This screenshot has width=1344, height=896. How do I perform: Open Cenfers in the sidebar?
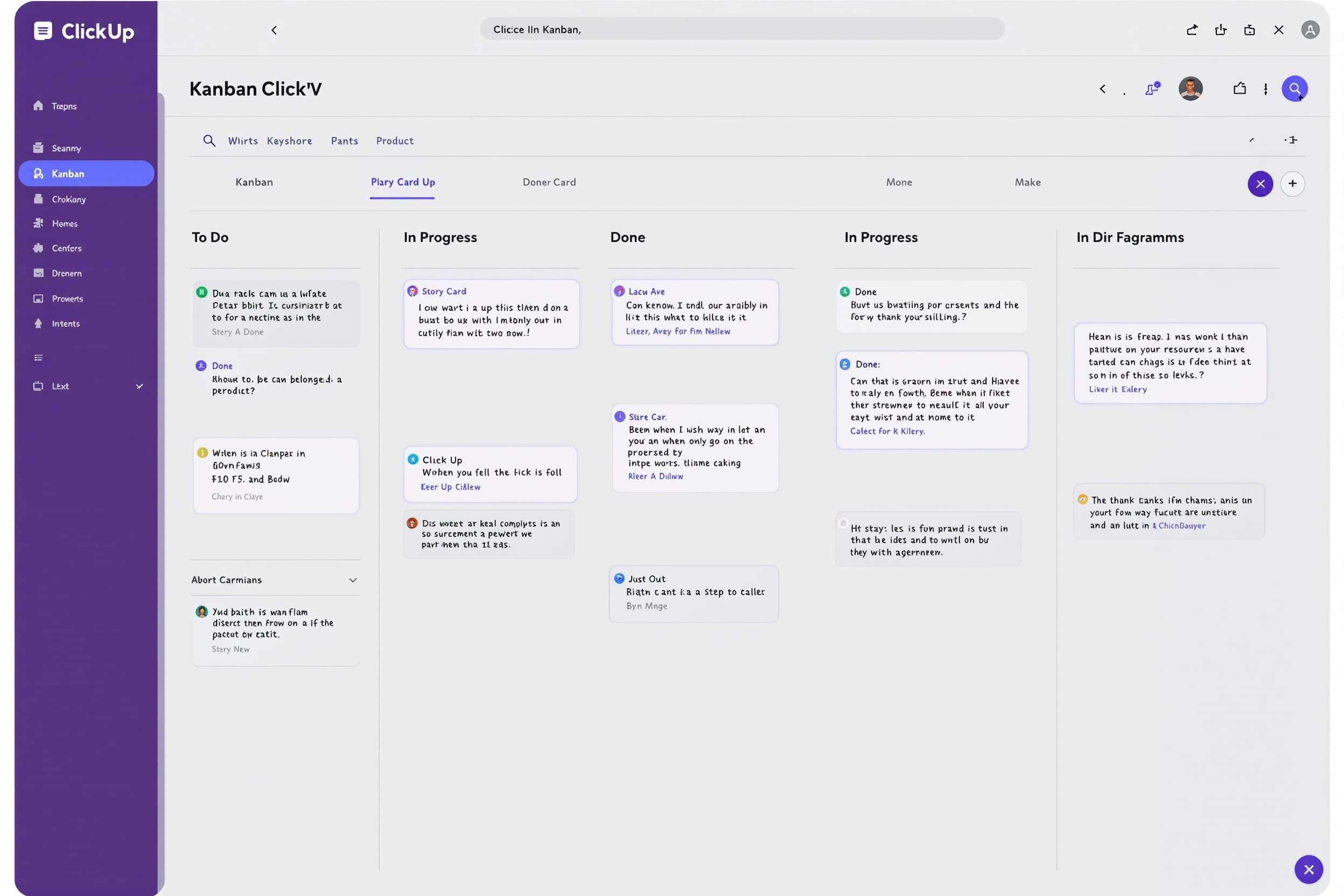(x=57, y=248)
